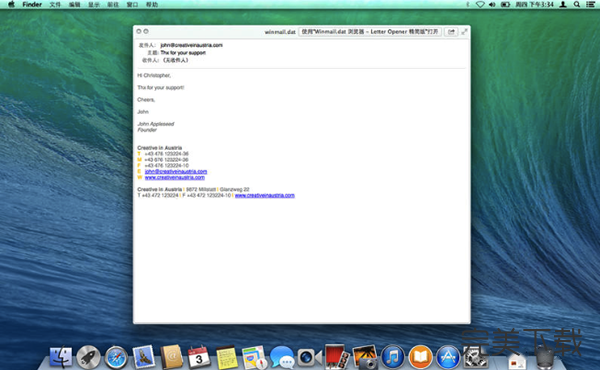Open the 显示 menu

coord(94,5)
